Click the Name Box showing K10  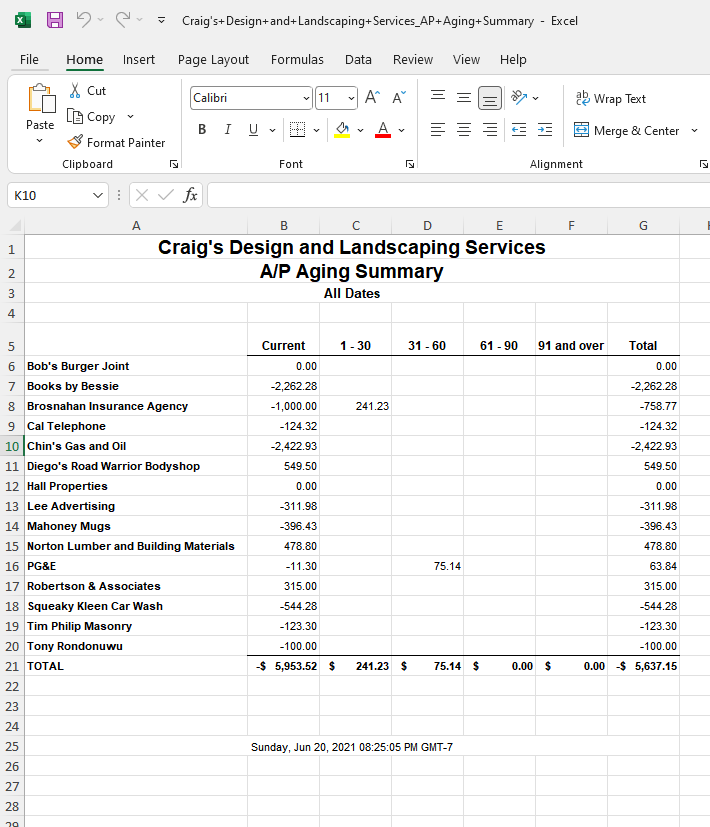(58, 196)
